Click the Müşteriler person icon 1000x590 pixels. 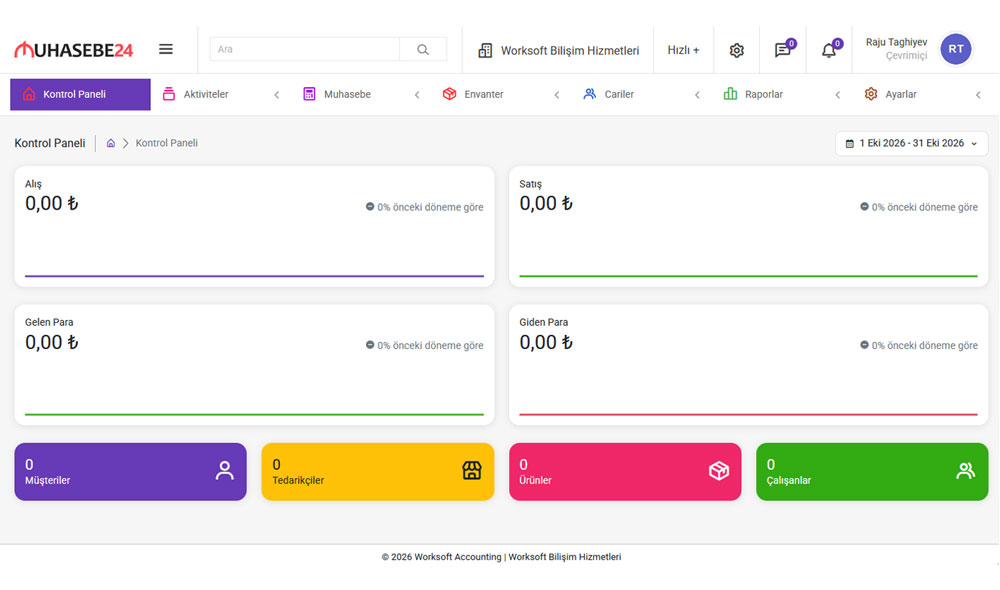pyautogui.click(x=224, y=471)
